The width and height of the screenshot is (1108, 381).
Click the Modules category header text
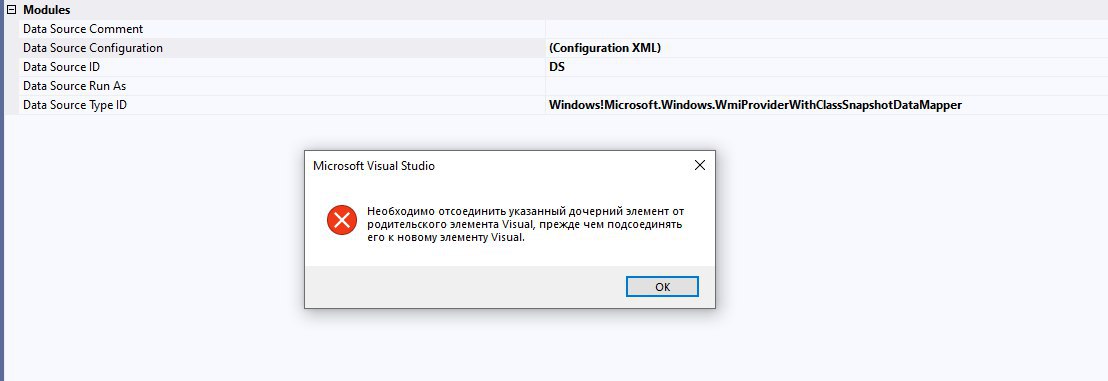pyautogui.click(x=47, y=11)
